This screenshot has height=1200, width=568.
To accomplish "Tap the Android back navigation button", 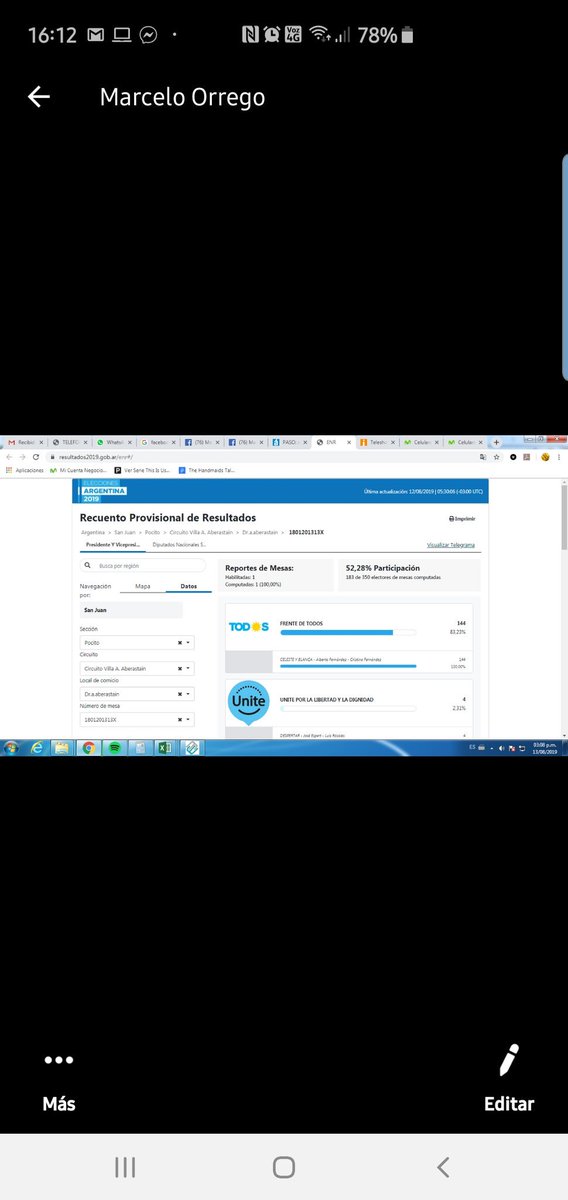I will pyautogui.click(x=444, y=1167).
